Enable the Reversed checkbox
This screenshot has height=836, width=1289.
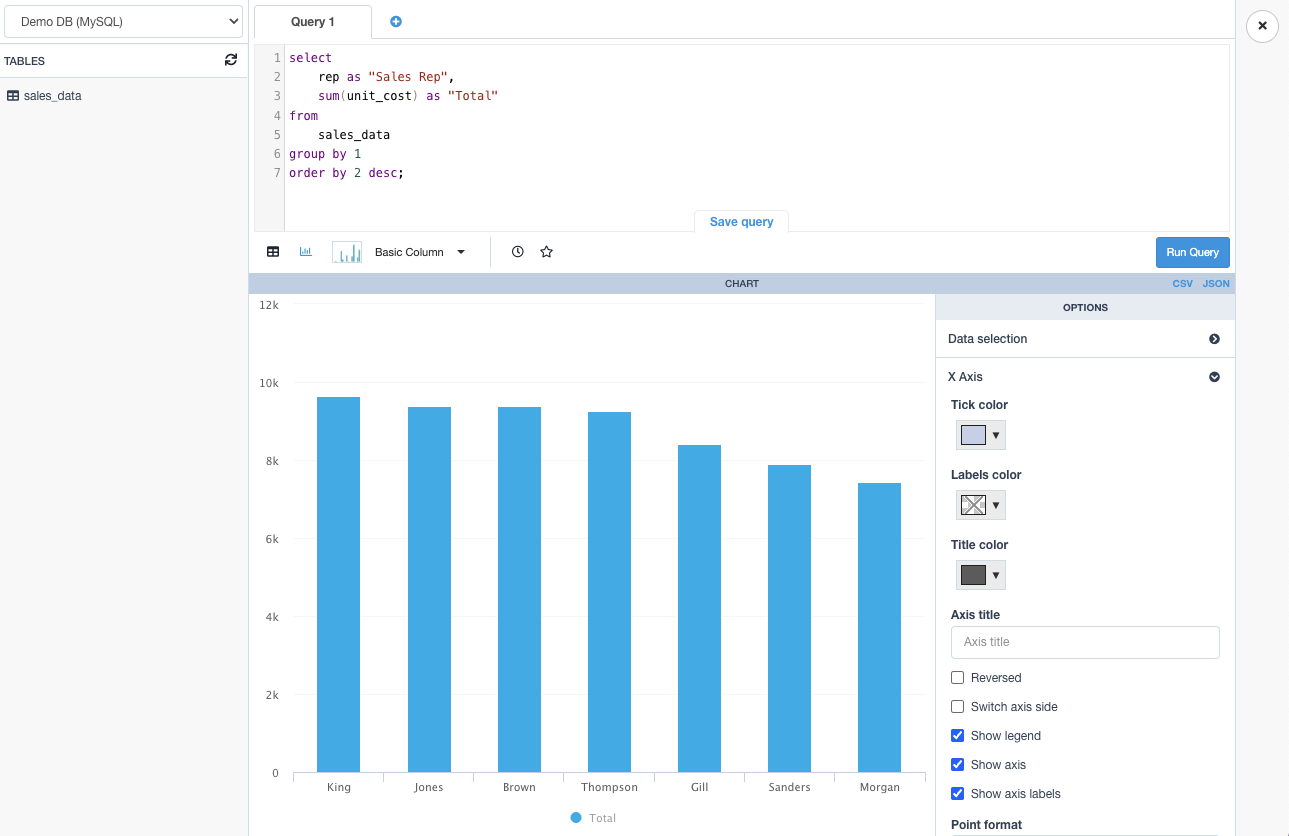pos(958,678)
